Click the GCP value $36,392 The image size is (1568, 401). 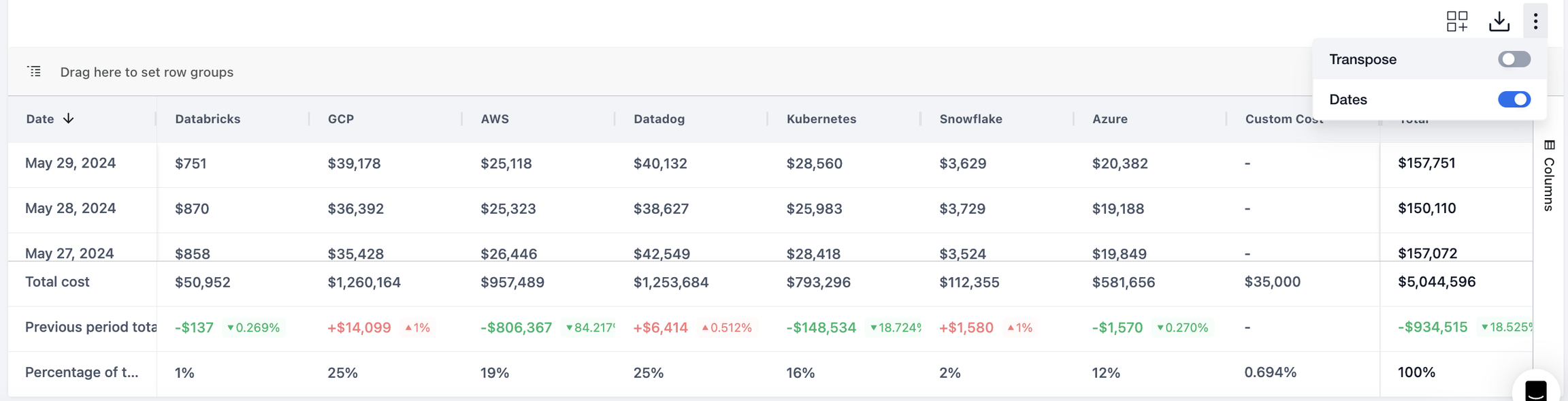355,208
